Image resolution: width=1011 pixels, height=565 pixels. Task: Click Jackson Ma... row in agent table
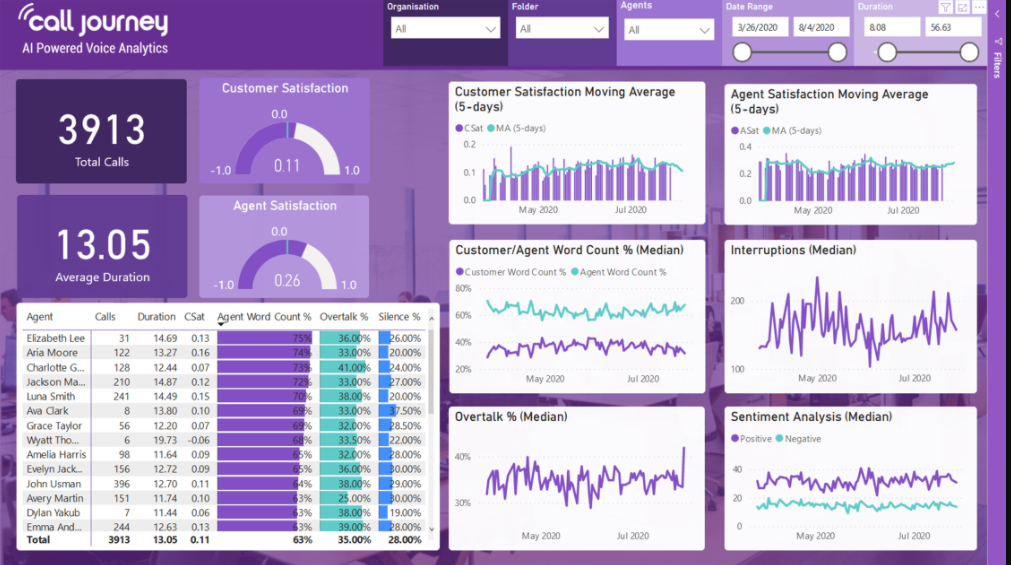(224, 382)
